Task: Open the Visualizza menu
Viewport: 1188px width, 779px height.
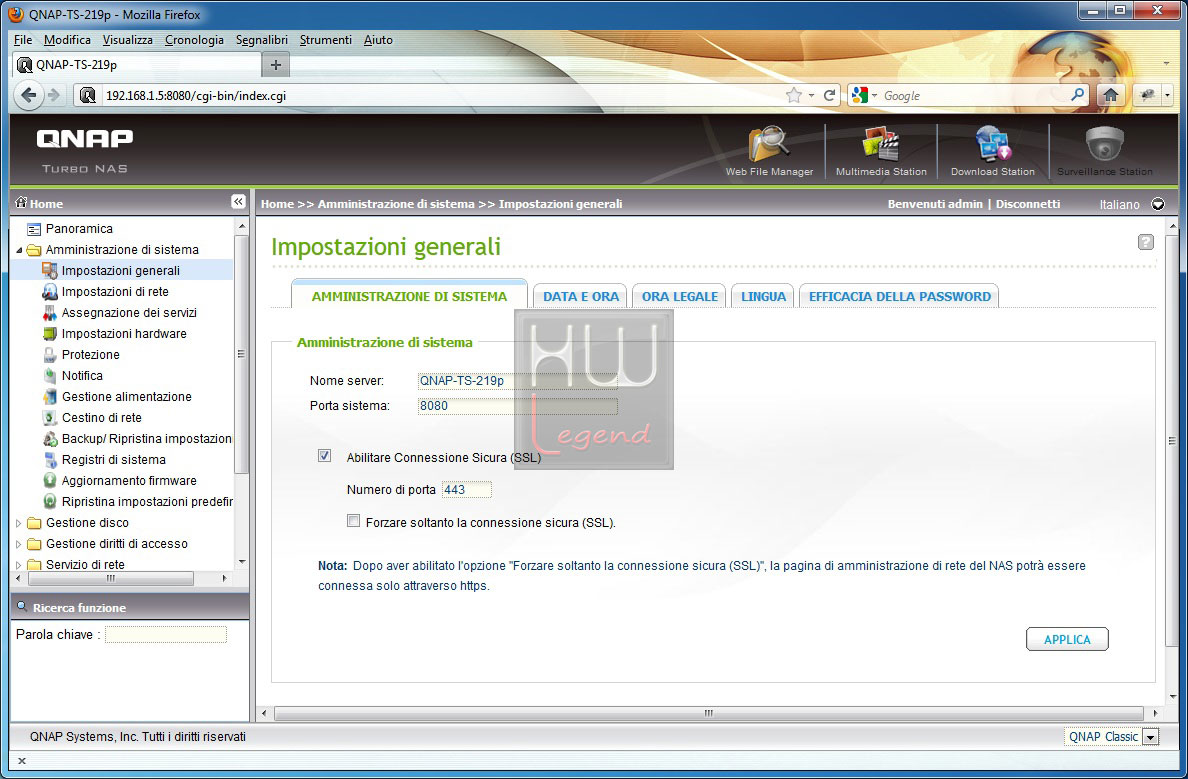Action: (127, 40)
